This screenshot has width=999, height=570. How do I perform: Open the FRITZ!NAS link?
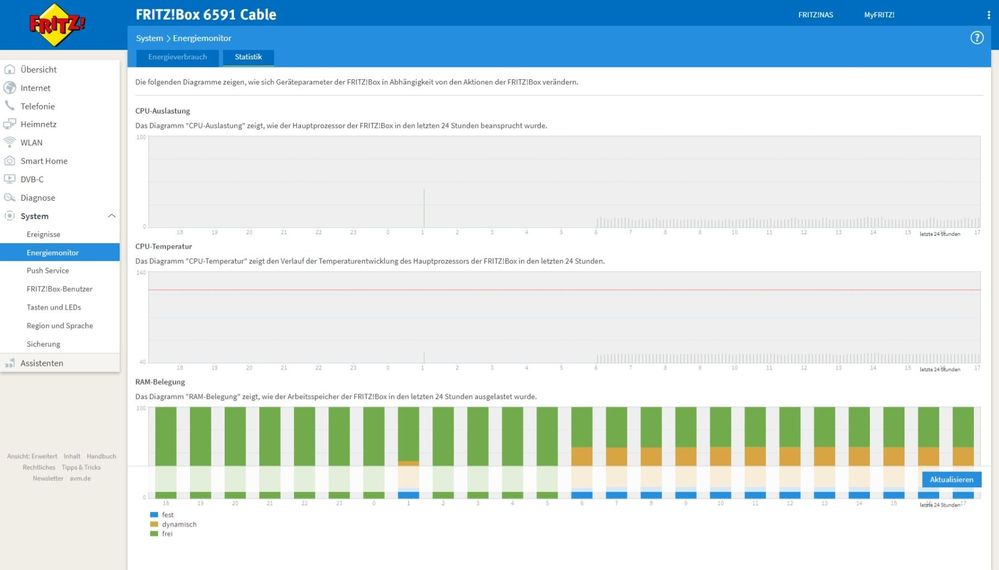(816, 15)
